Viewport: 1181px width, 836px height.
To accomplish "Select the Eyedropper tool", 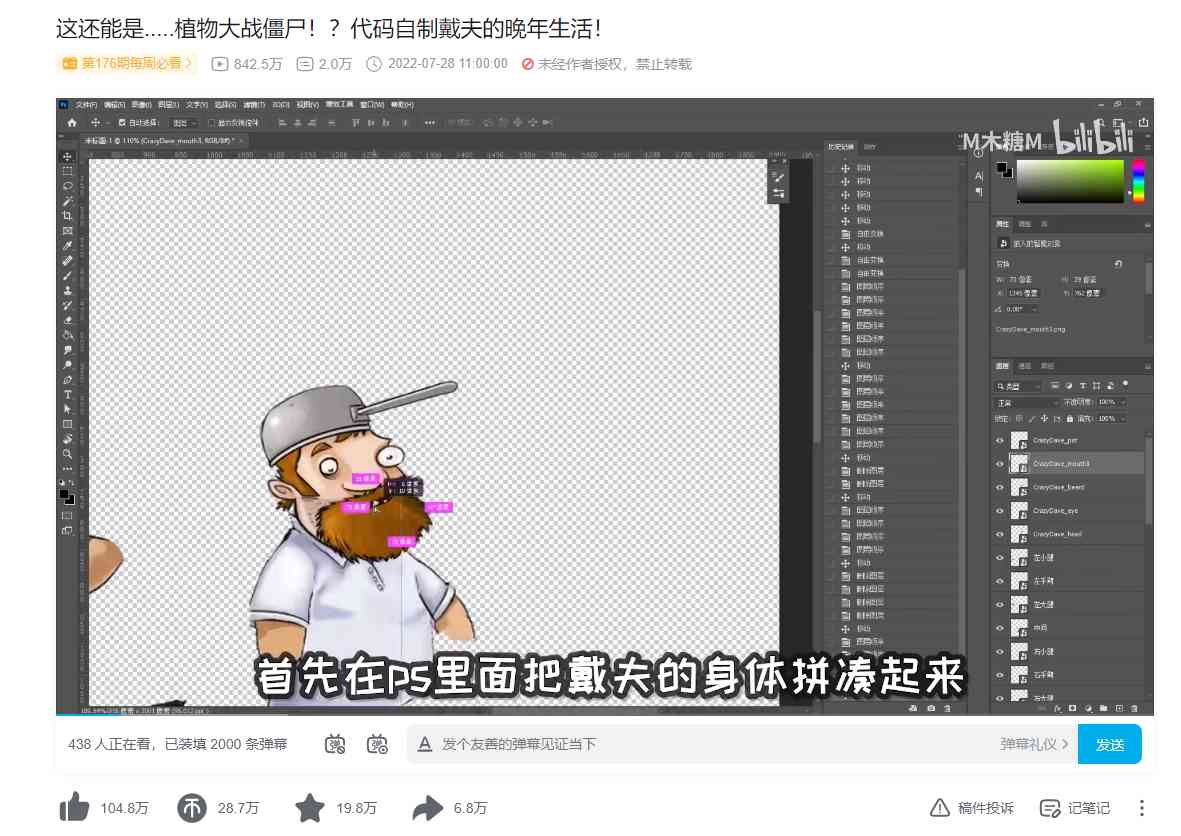I will click(67, 246).
